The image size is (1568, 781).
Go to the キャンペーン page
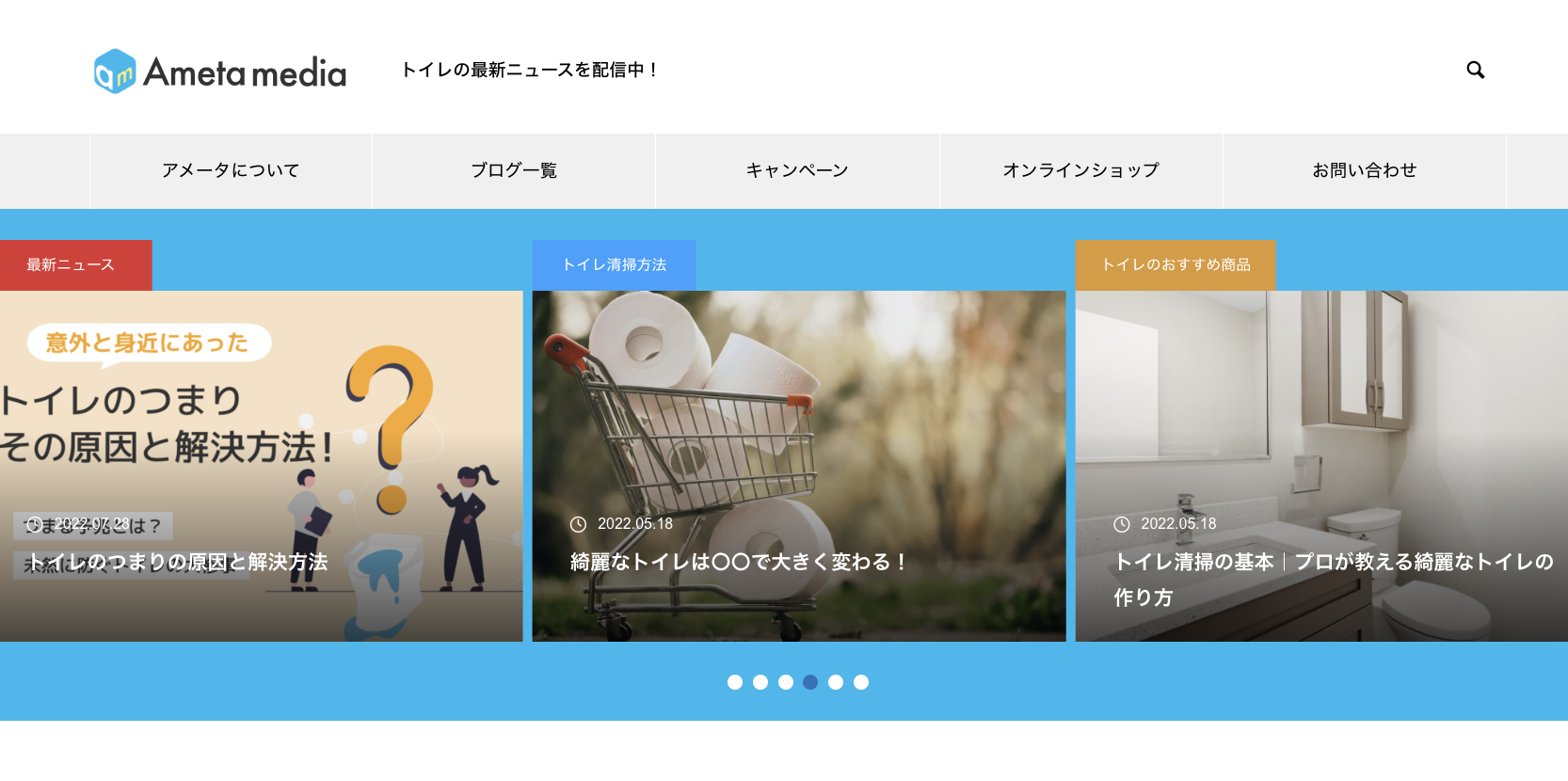(797, 170)
